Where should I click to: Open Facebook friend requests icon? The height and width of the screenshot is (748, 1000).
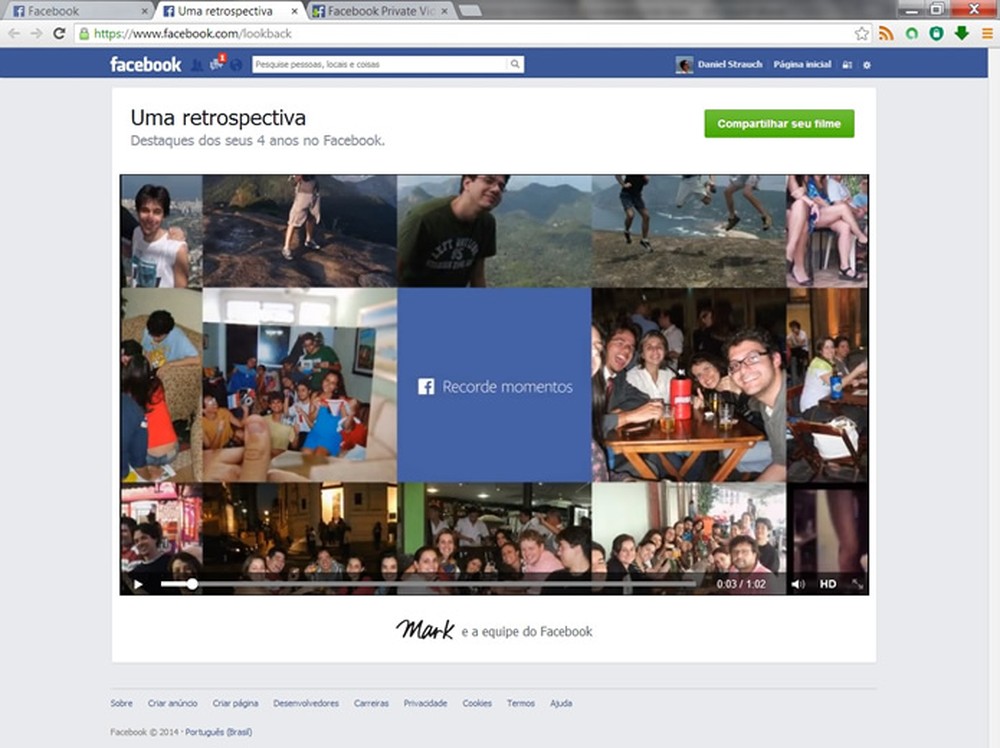pyautogui.click(x=197, y=64)
